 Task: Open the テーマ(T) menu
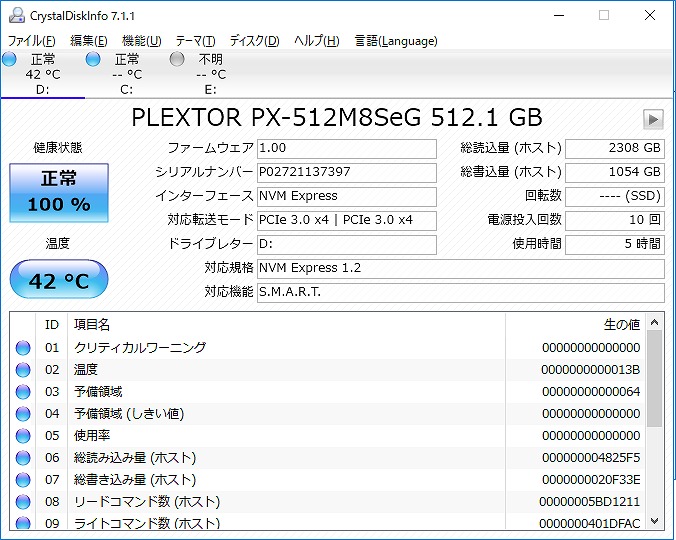click(195, 41)
